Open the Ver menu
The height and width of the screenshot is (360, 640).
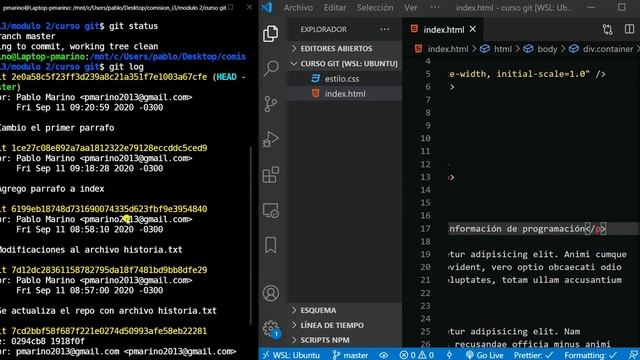pyautogui.click(x=411, y=7)
